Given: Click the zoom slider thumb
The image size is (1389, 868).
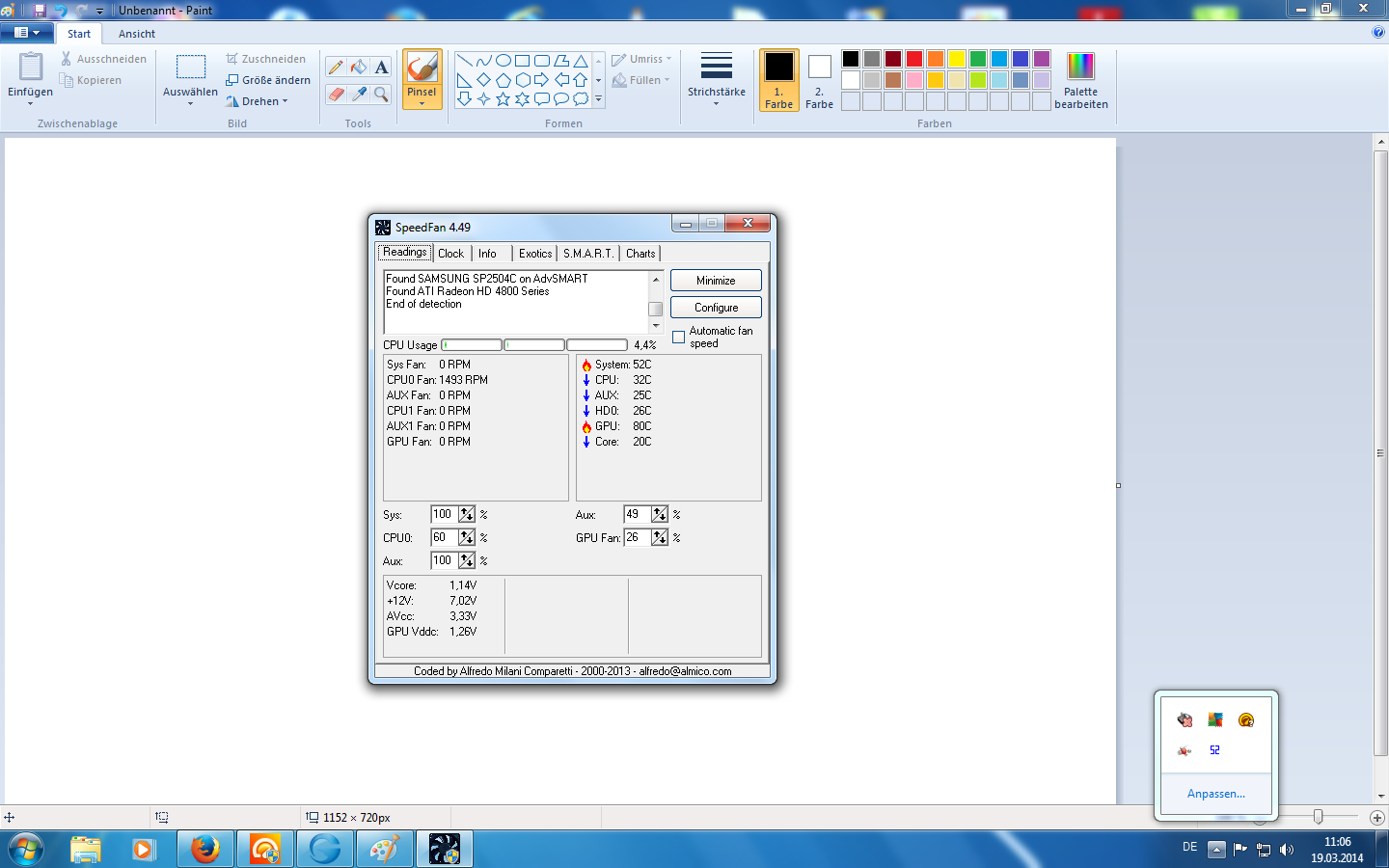Looking at the screenshot, I should click(1318, 817).
